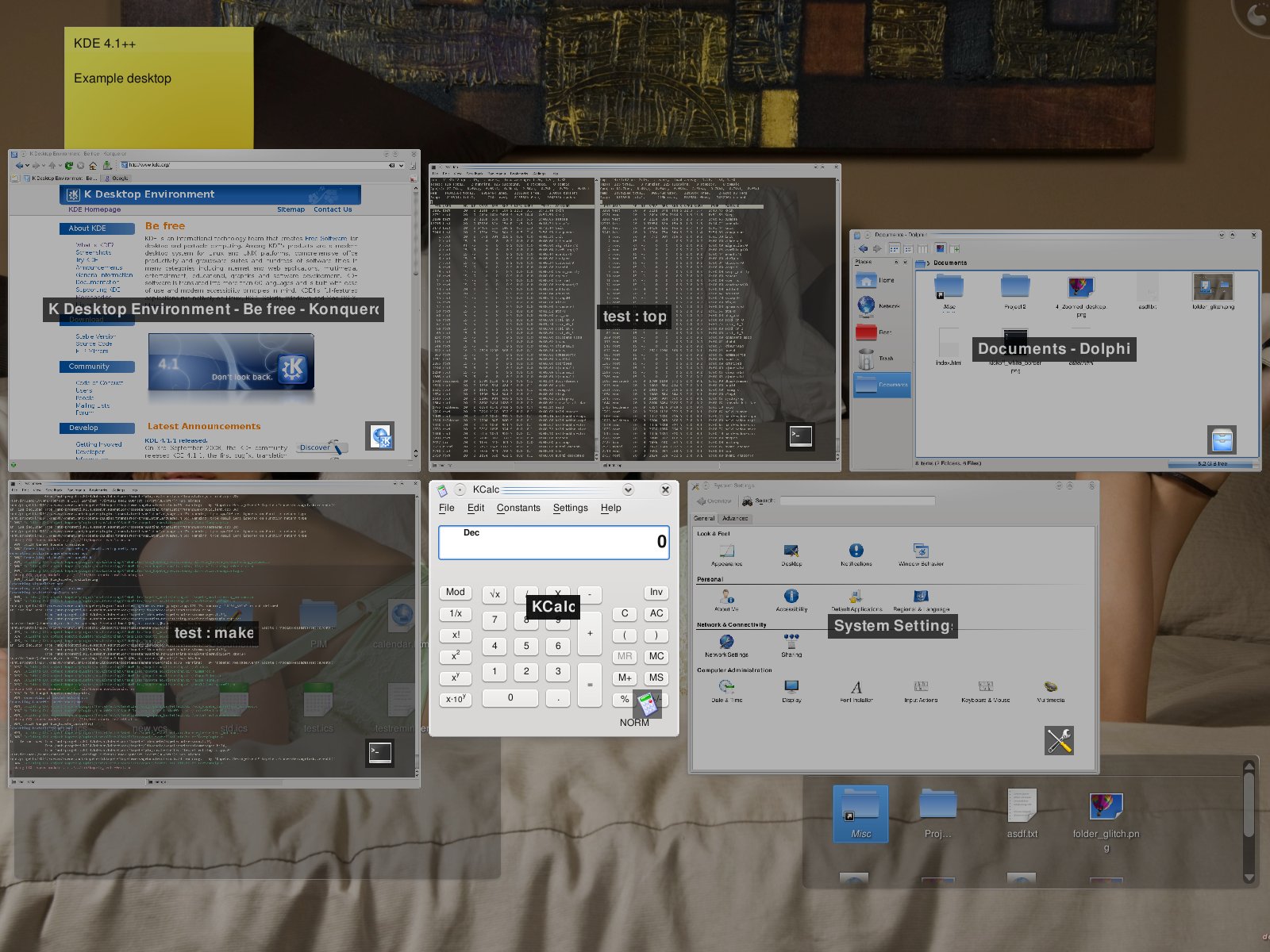Switch Dolphin to details view mode
Viewport: 1270px width, 952px height.
pos(908,248)
